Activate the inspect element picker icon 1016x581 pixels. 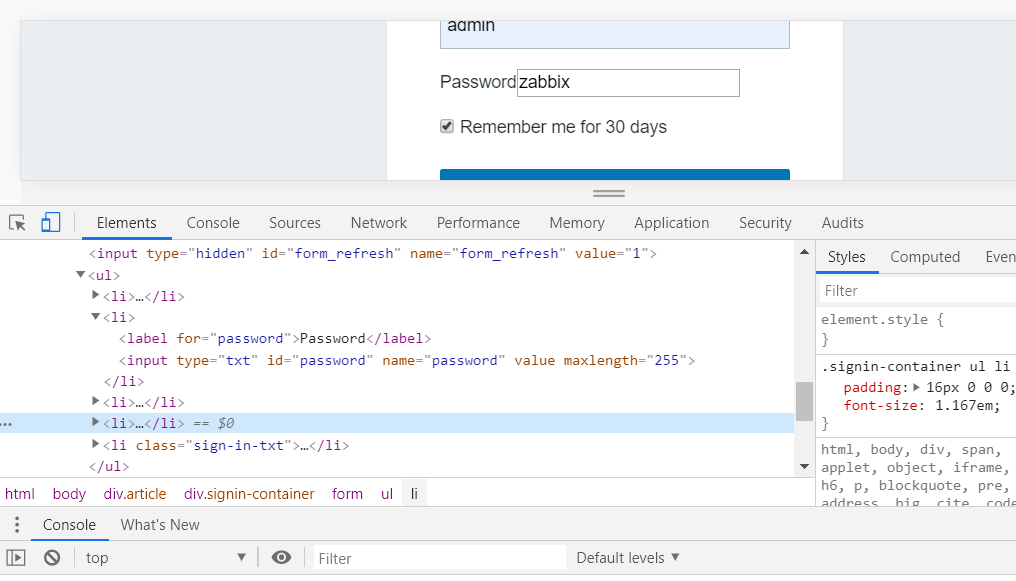coord(17,223)
